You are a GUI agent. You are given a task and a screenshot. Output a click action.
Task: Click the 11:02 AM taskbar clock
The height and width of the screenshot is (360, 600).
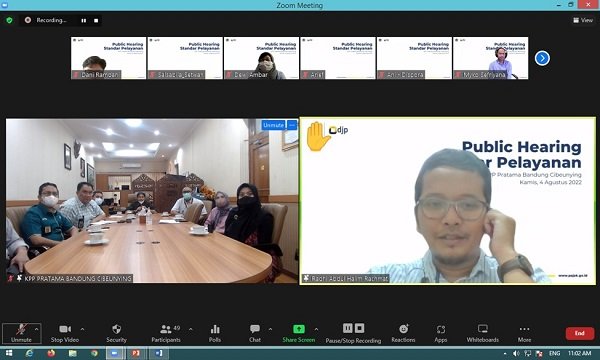coord(579,353)
